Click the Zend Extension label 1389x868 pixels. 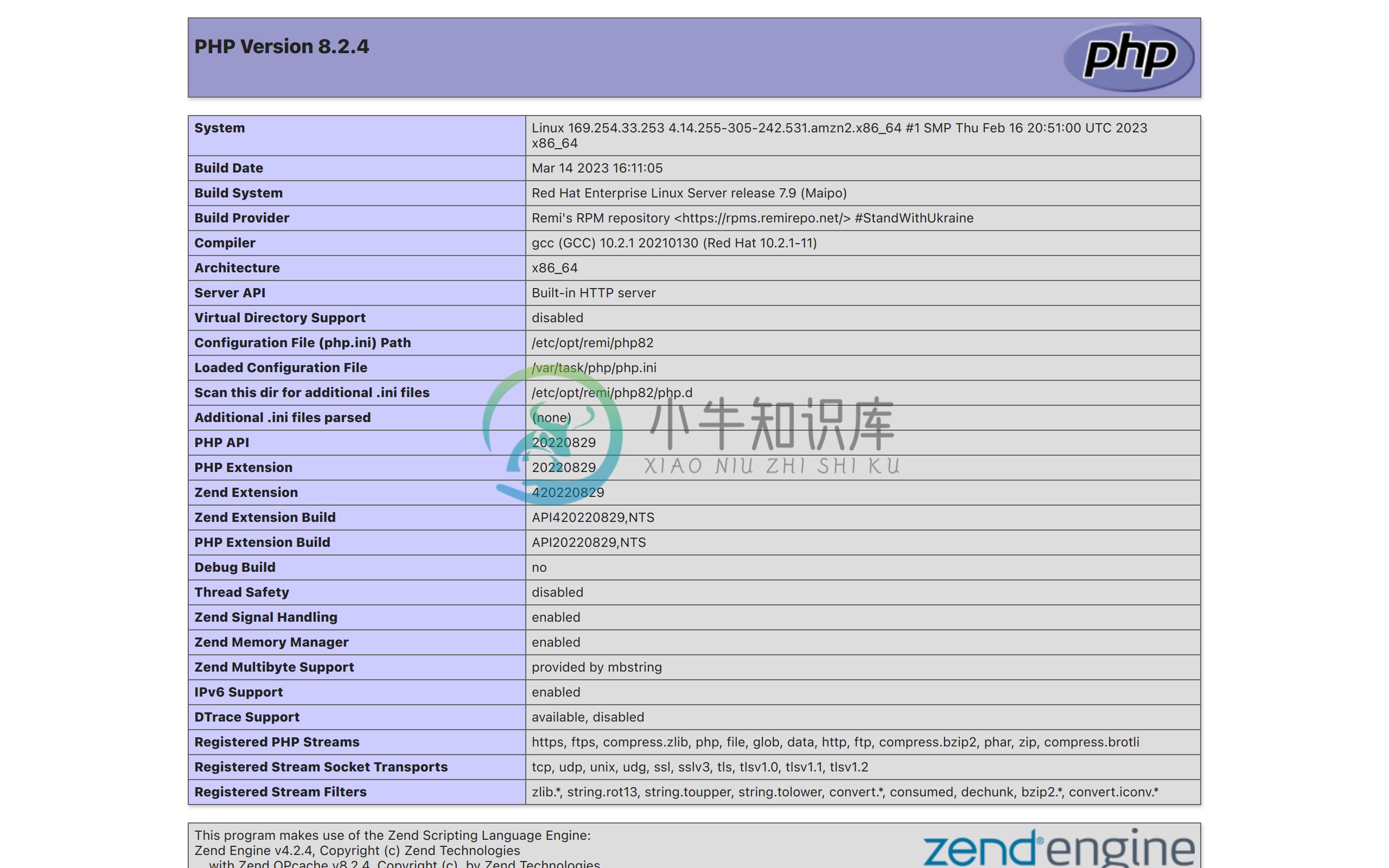click(246, 493)
